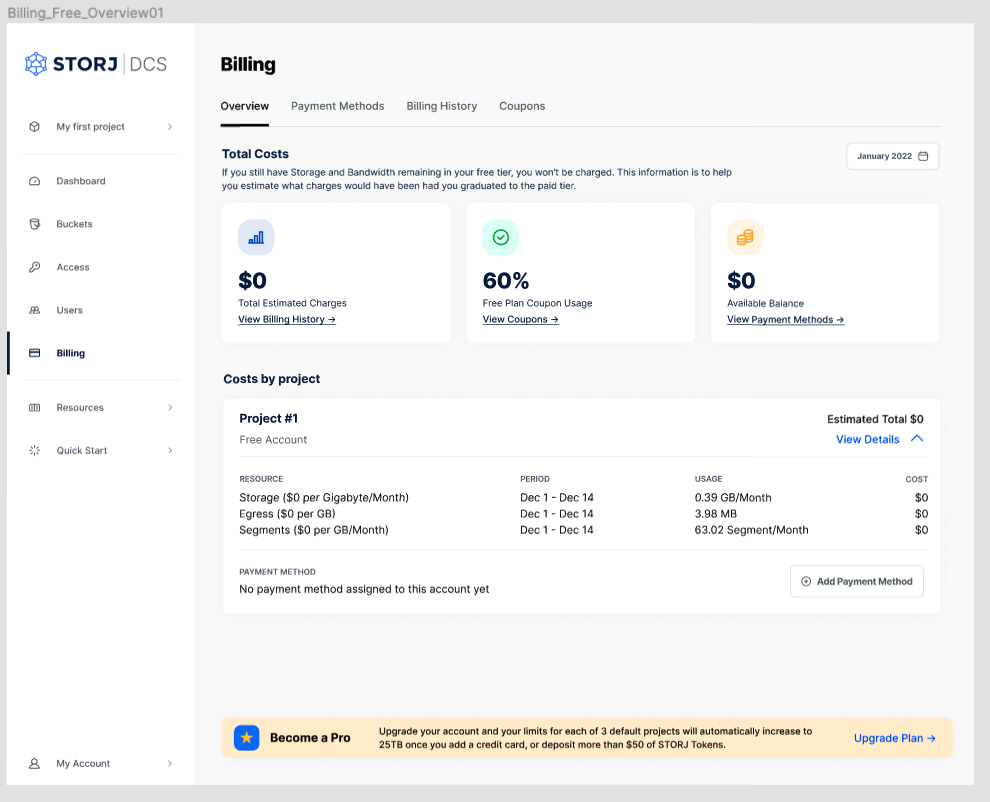The width and height of the screenshot is (990, 802).
Task: Open Buckets in the sidebar
Action: coord(75,224)
